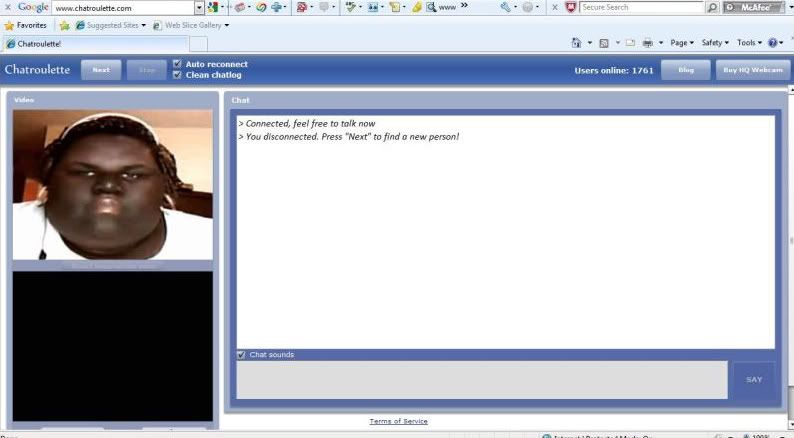794x438 pixels.
Task: Click the Secure Search input field
Action: coord(642,7)
